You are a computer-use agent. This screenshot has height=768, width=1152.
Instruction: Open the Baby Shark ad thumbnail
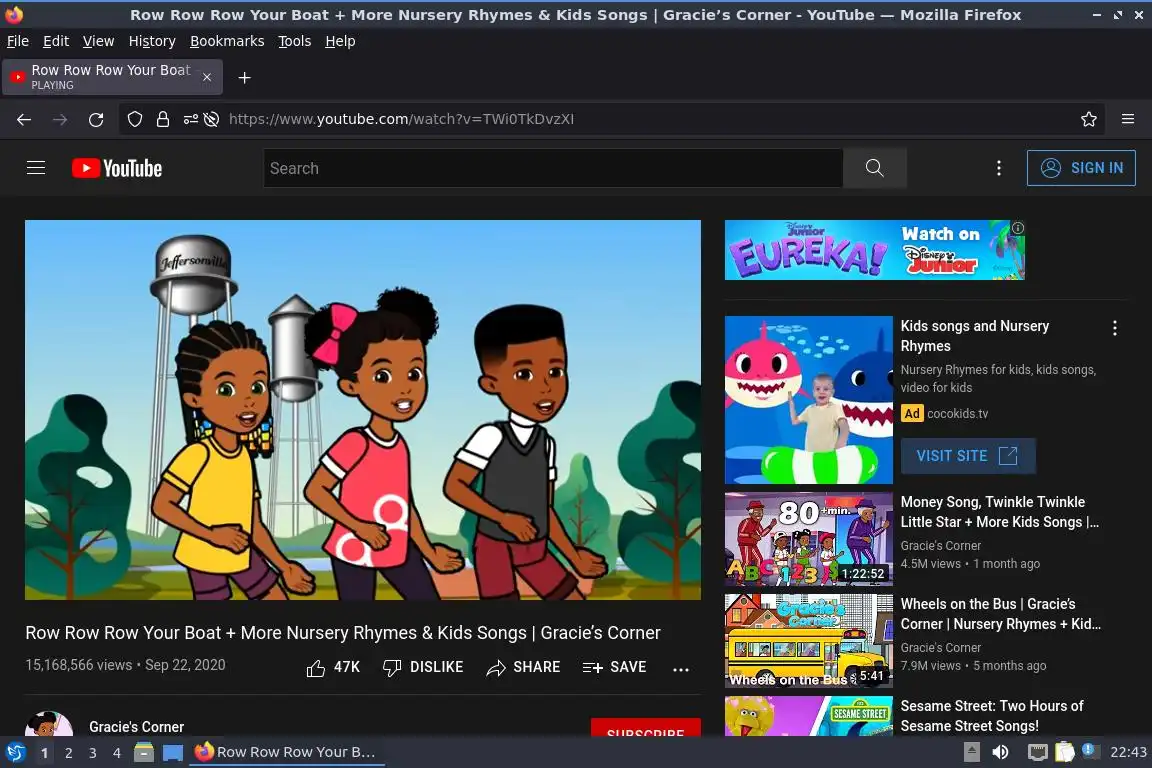[809, 400]
